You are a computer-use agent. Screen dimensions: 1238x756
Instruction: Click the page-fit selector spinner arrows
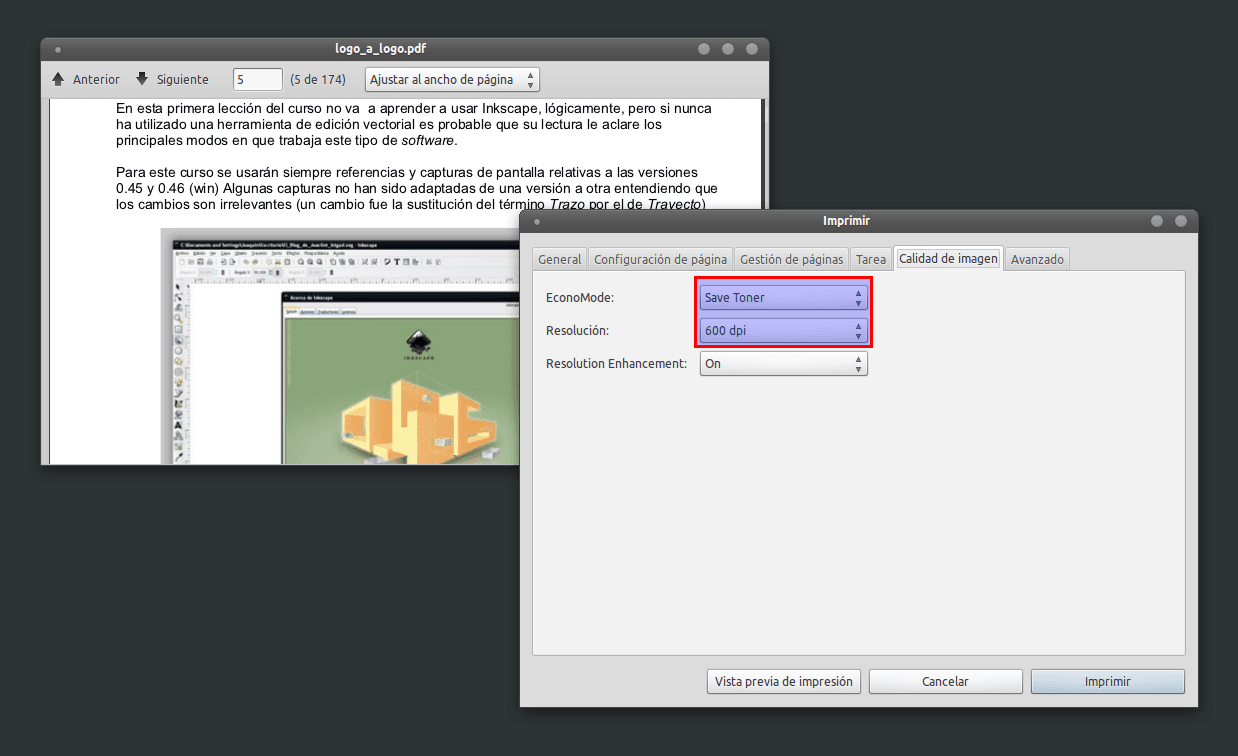click(531, 79)
